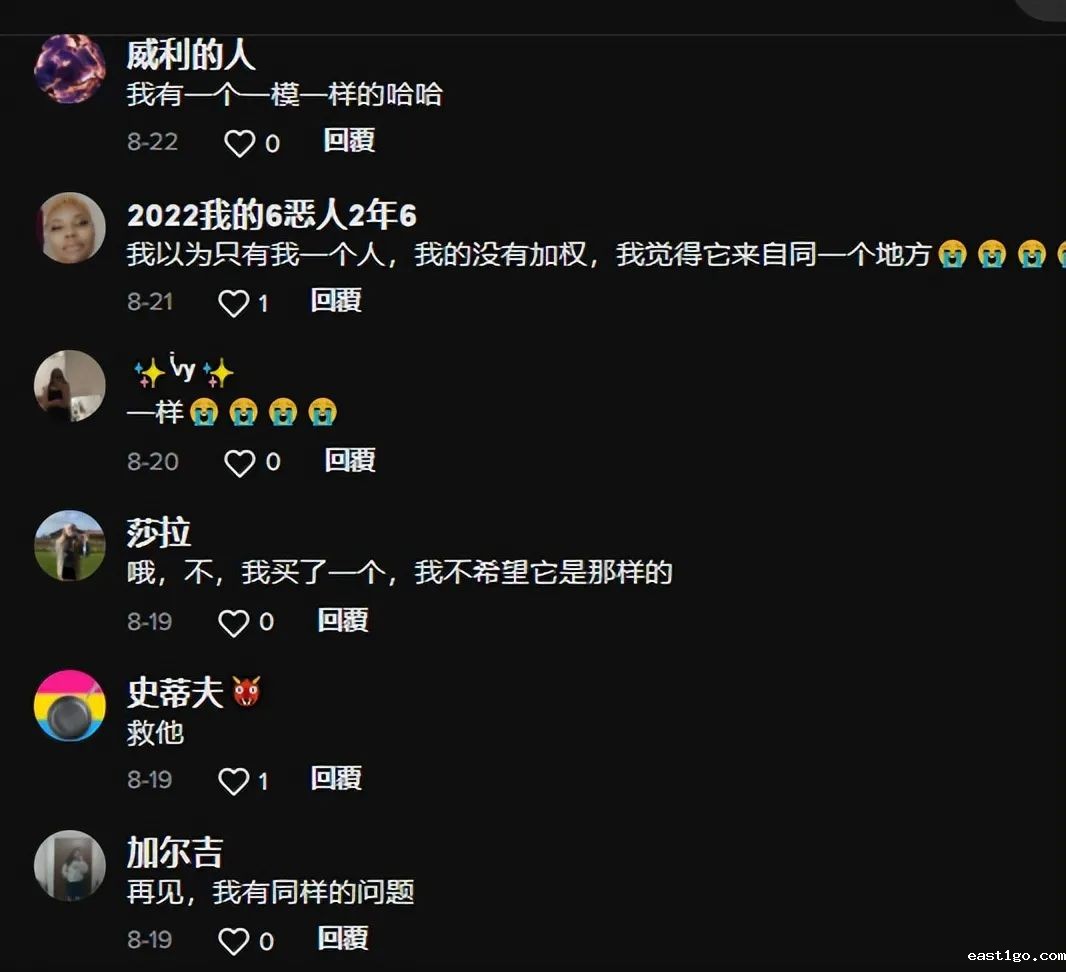1066x972 pixels.
Task: Reply to 史蒂夫's comment 救他
Action: [336, 778]
